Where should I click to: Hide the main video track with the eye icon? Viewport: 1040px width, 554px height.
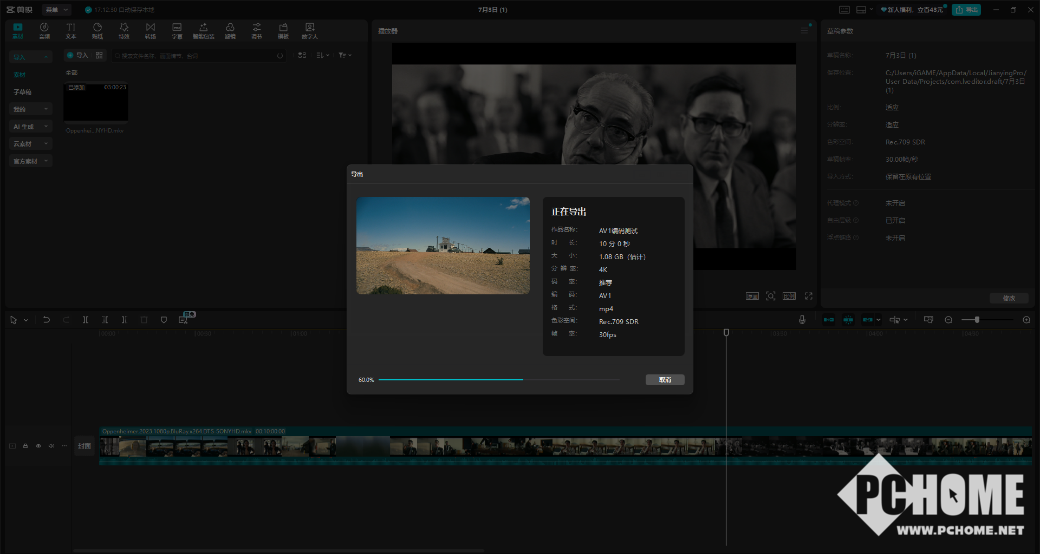click(x=38, y=446)
